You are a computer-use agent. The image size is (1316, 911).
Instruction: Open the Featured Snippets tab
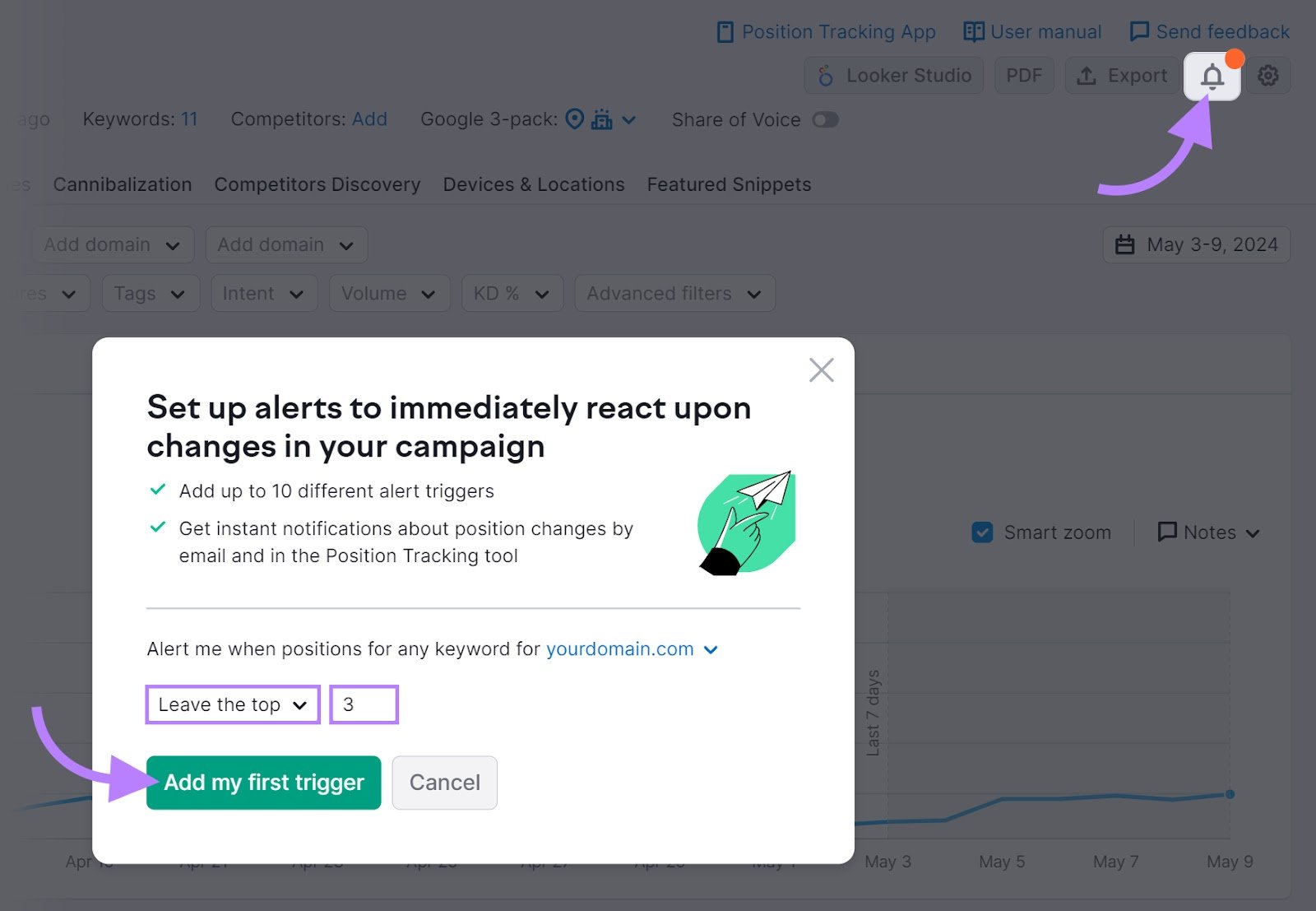pos(727,184)
